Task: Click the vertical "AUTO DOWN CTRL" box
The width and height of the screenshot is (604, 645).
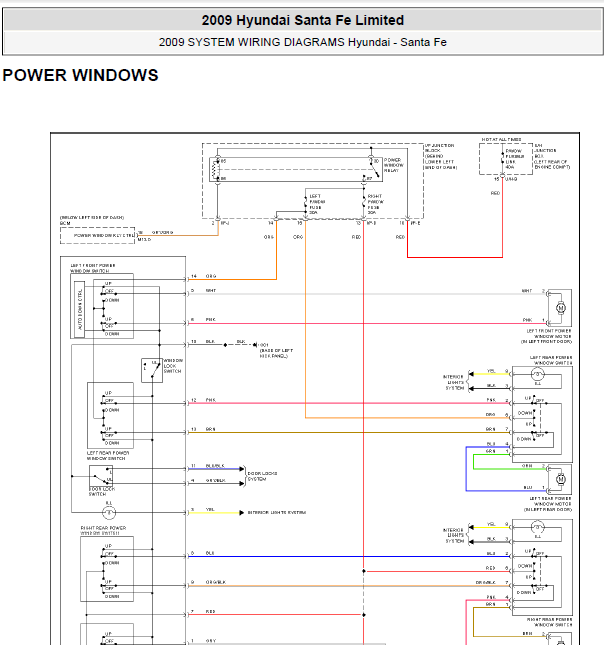Action: point(79,309)
